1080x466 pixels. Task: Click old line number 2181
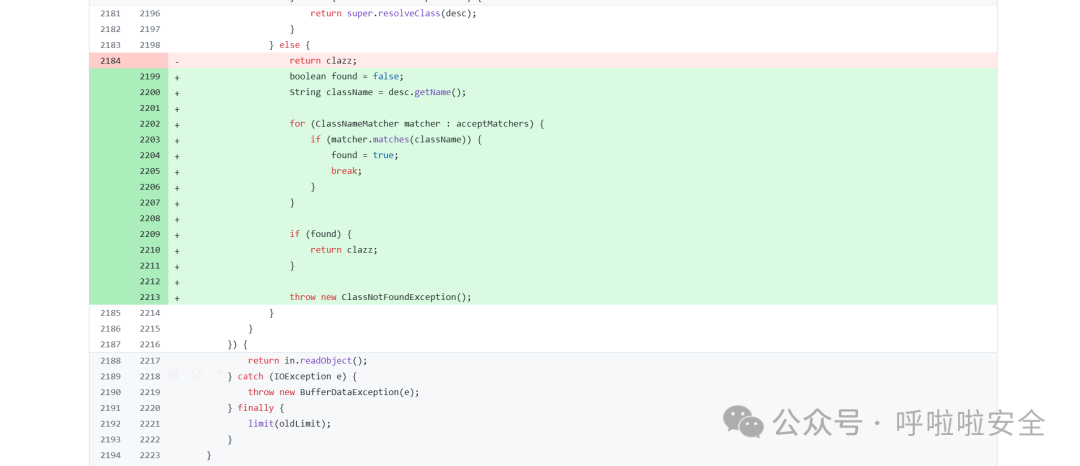tap(110, 13)
